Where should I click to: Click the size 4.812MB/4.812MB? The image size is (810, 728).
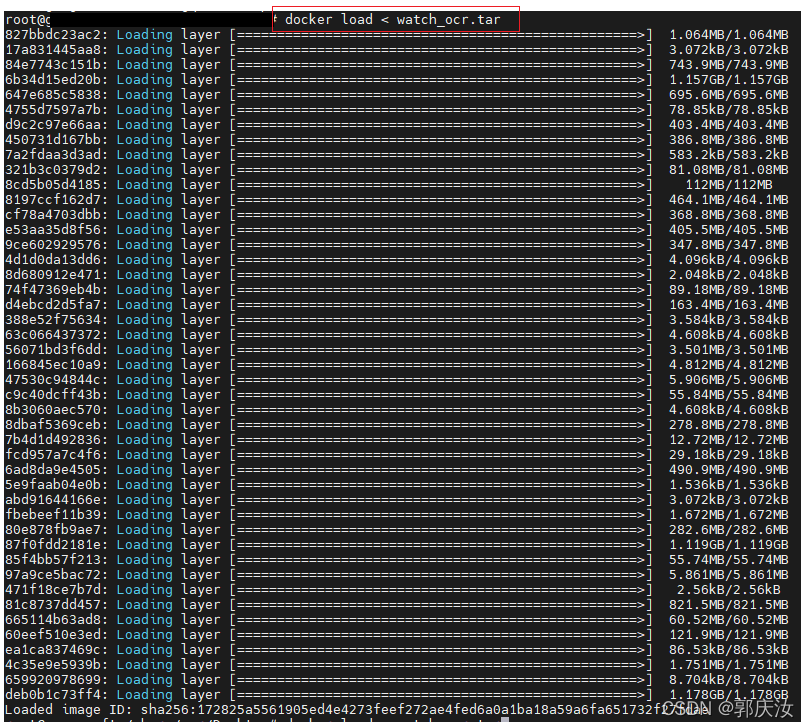(x=729, y=364)
